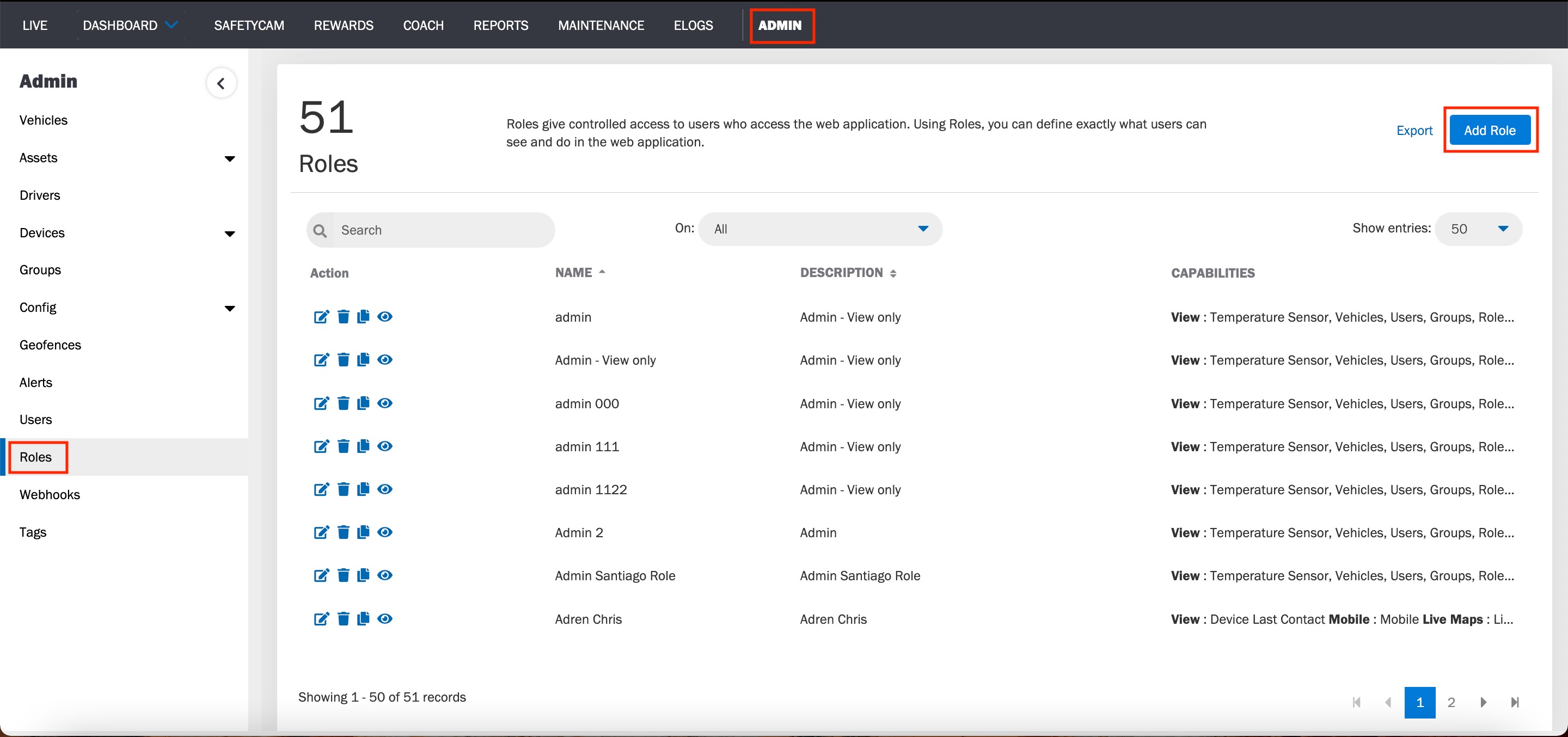Copy the Admin - View only role
The width and height of the screenshot is (1568, 737).
point(363,360)
